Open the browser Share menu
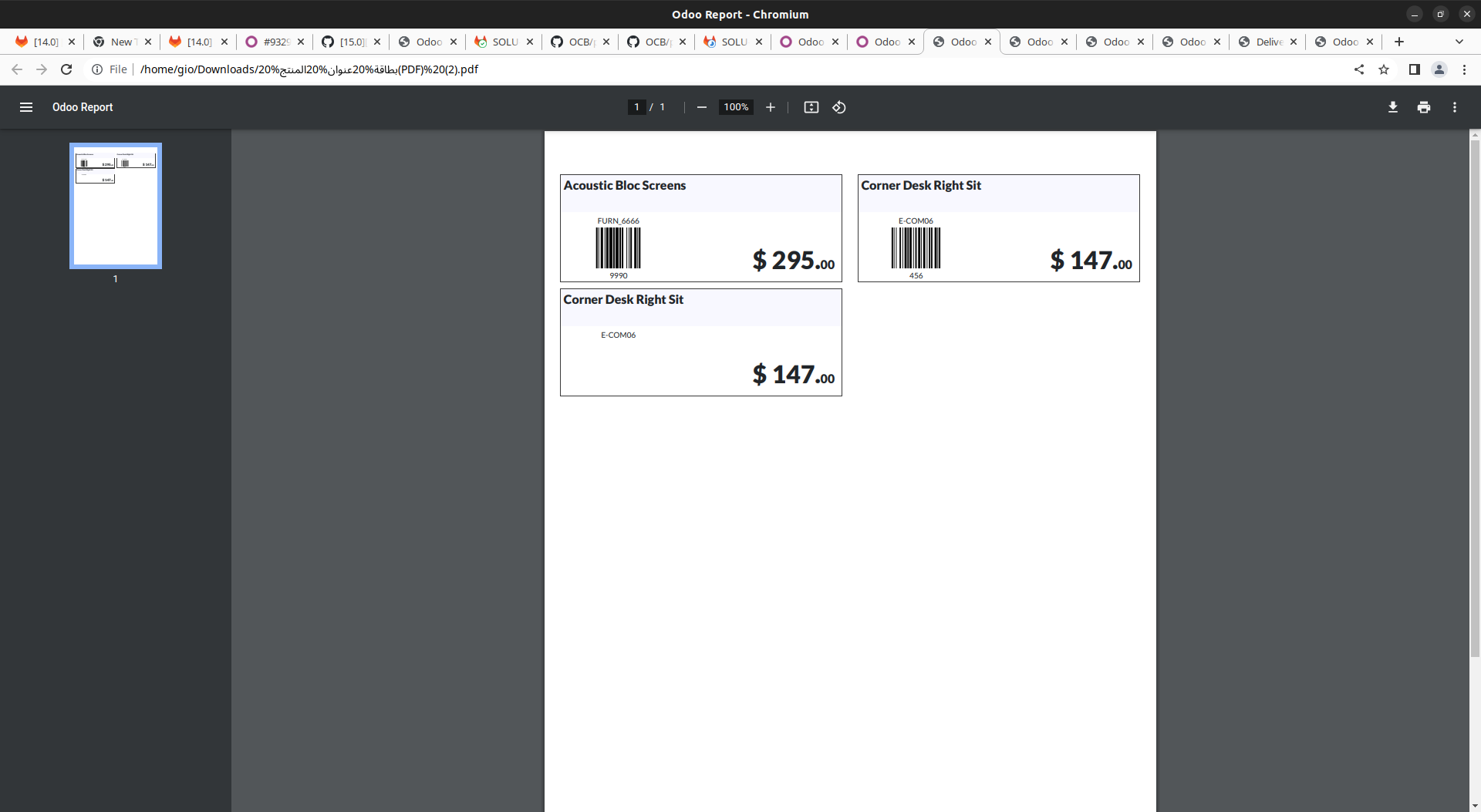Image resolution: width=1481 pixels, height=812 pixels. pyautogui.click(x=1359, y=69)
